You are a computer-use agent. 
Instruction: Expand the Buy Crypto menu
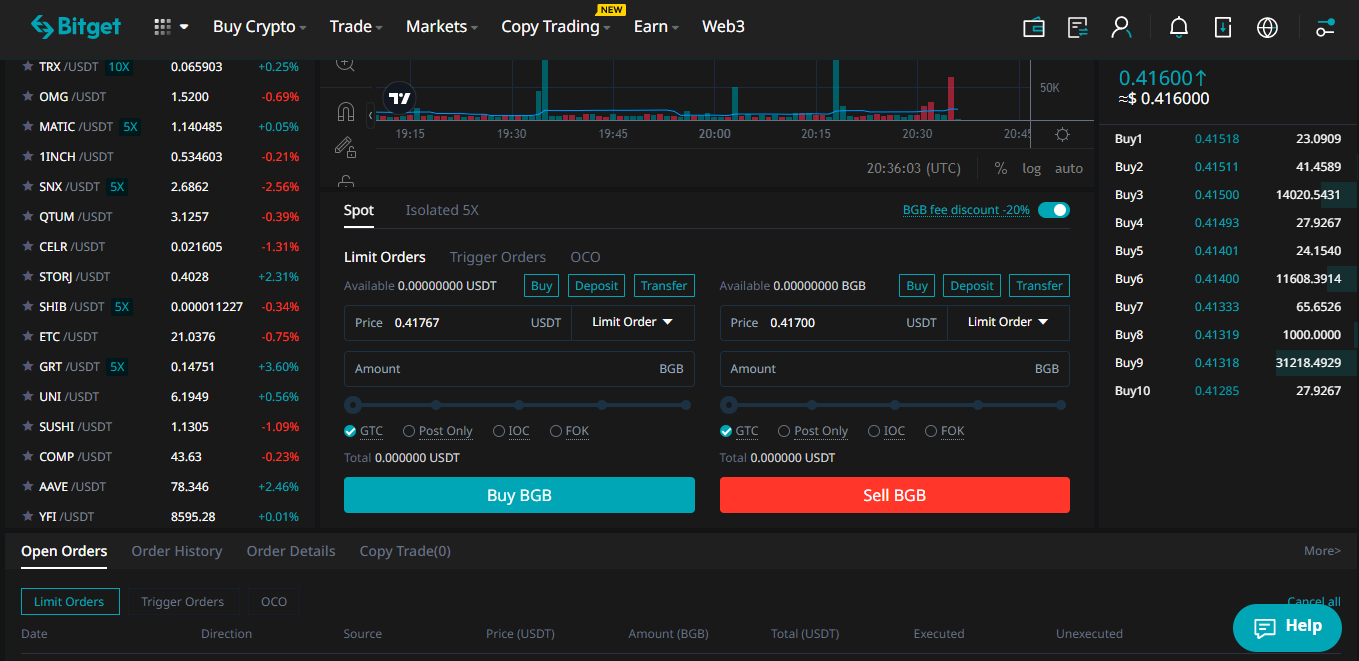coord(259,27)
